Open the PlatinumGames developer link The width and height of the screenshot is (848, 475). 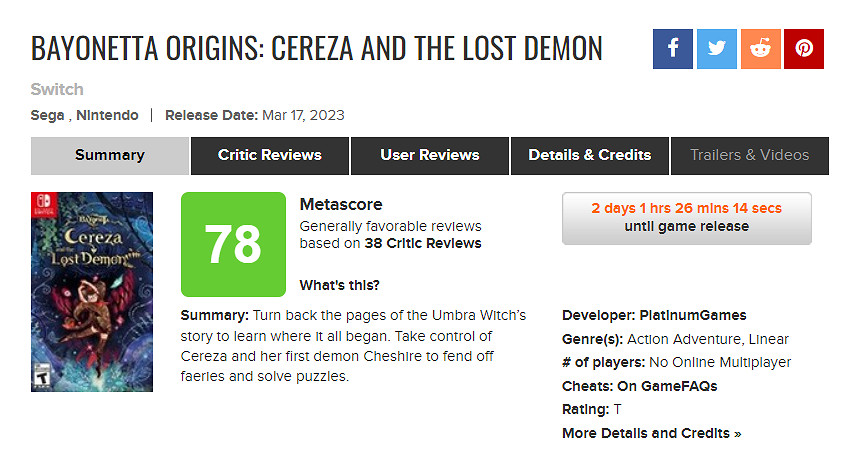pyautogui.click(x=688, y=315)
